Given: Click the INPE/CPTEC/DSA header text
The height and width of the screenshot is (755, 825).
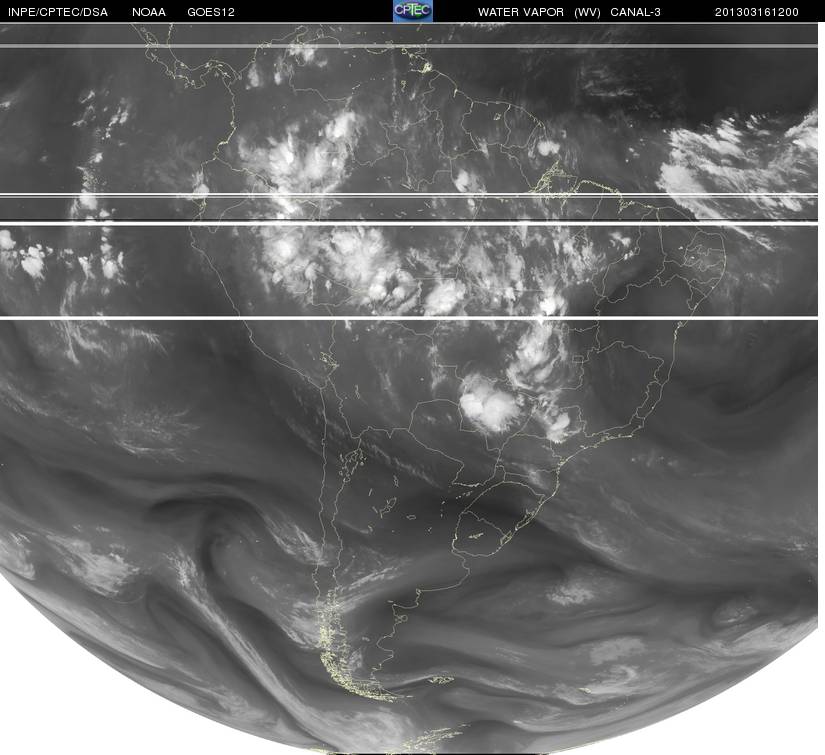Looking at the screenshot, I should tap(58, 12).
